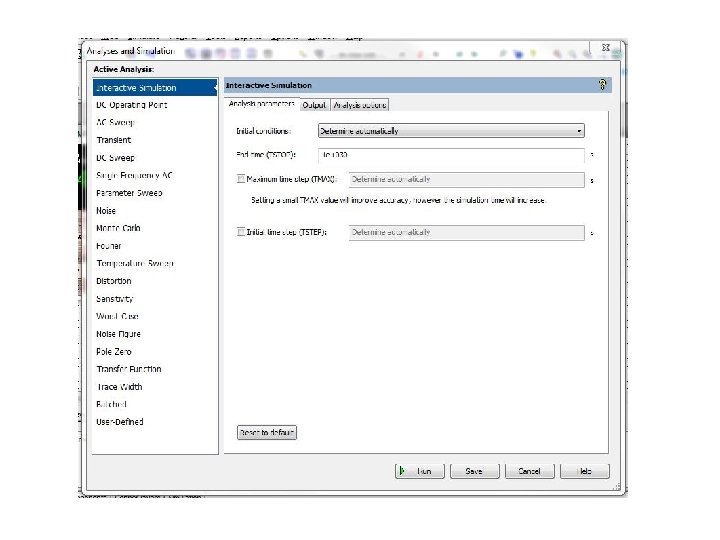Select Single Frequency AC analysis
This screenshot has width=720, height=540.
[x=155, y=175]
